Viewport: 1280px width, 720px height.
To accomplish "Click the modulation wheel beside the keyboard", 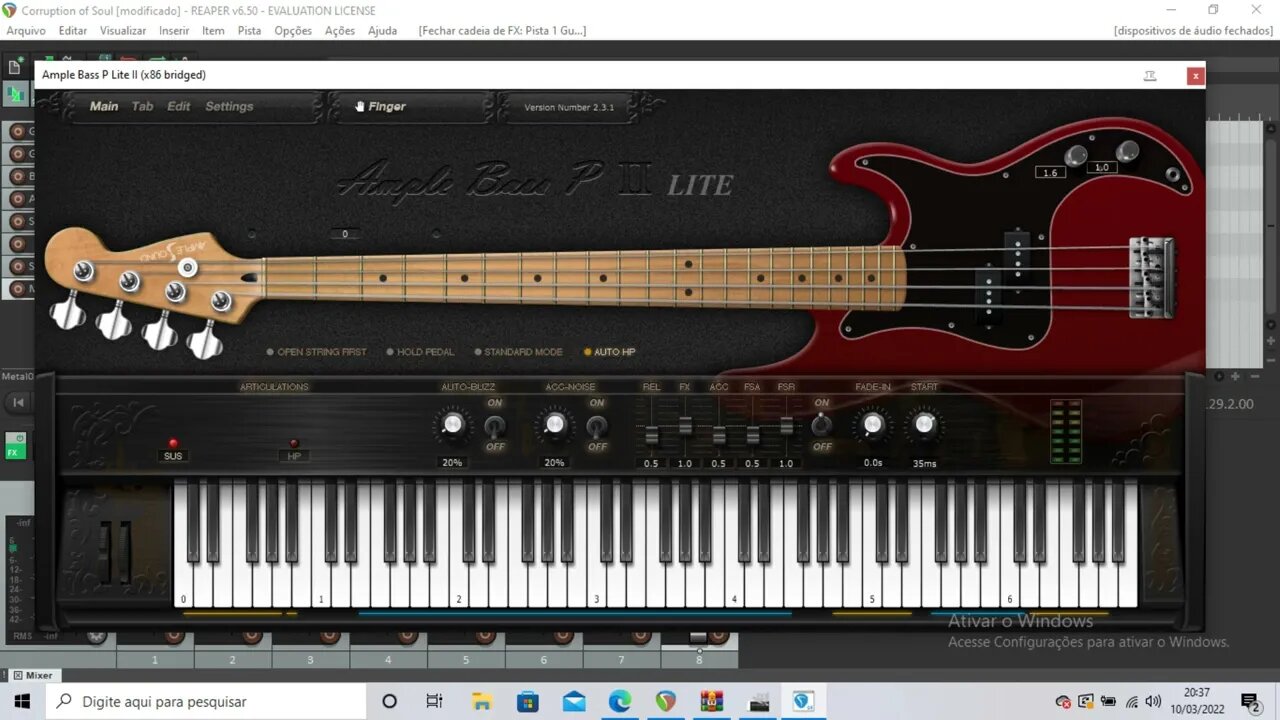I will (x=125, y=551).
